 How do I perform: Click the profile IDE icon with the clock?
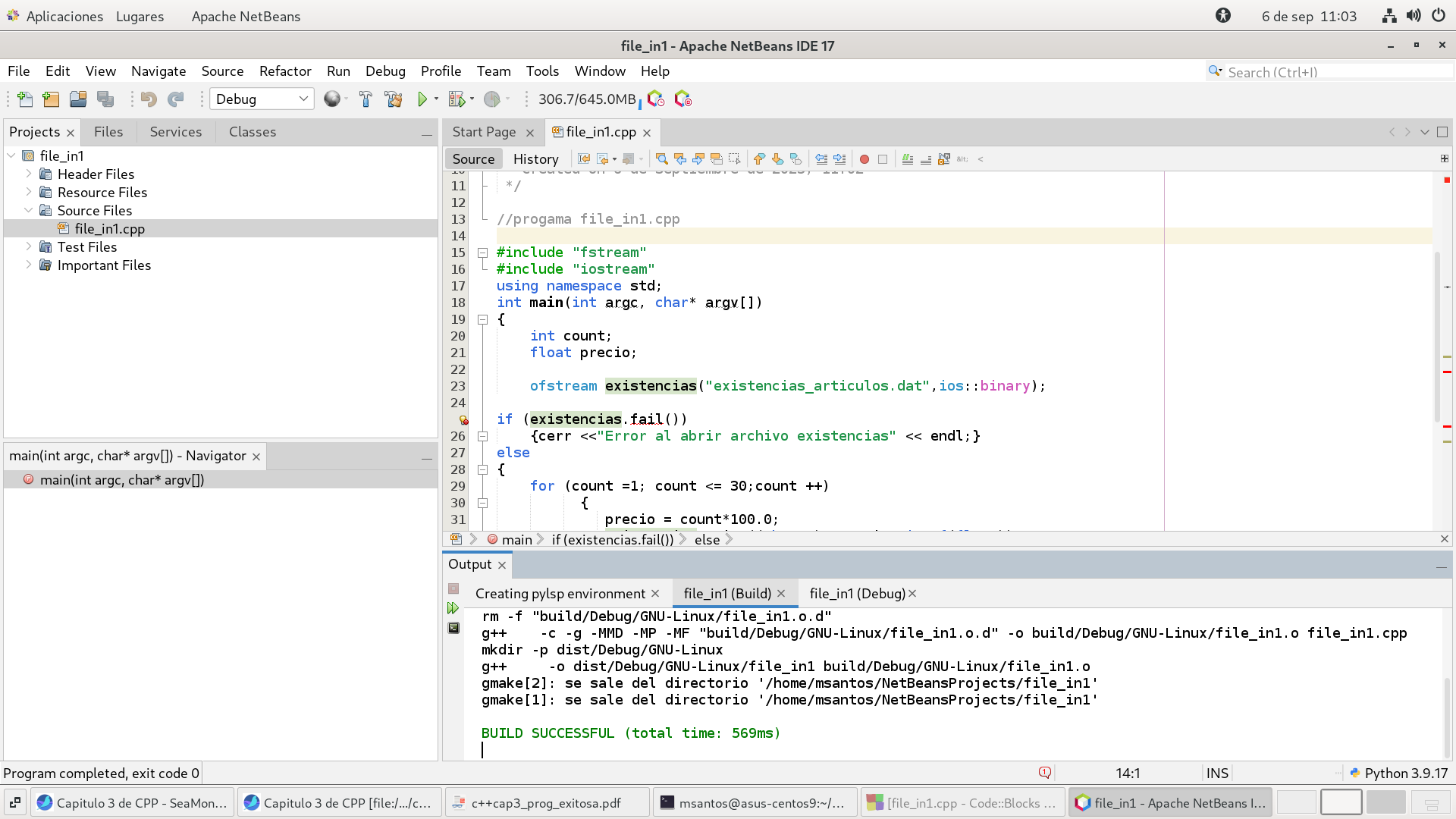[x=656, y=99]
